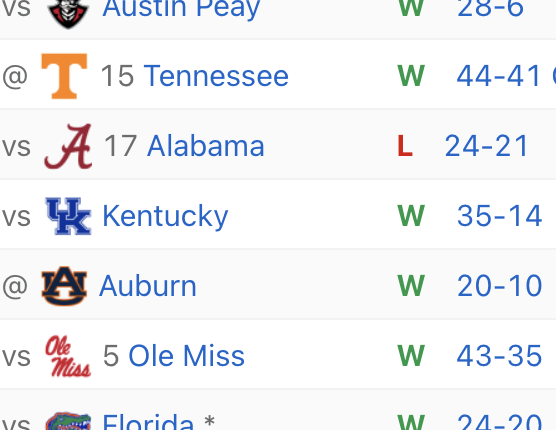View the 43-35 Ole Miss game recap
This screenshot has height=430, width=556.
pos(499,356)
